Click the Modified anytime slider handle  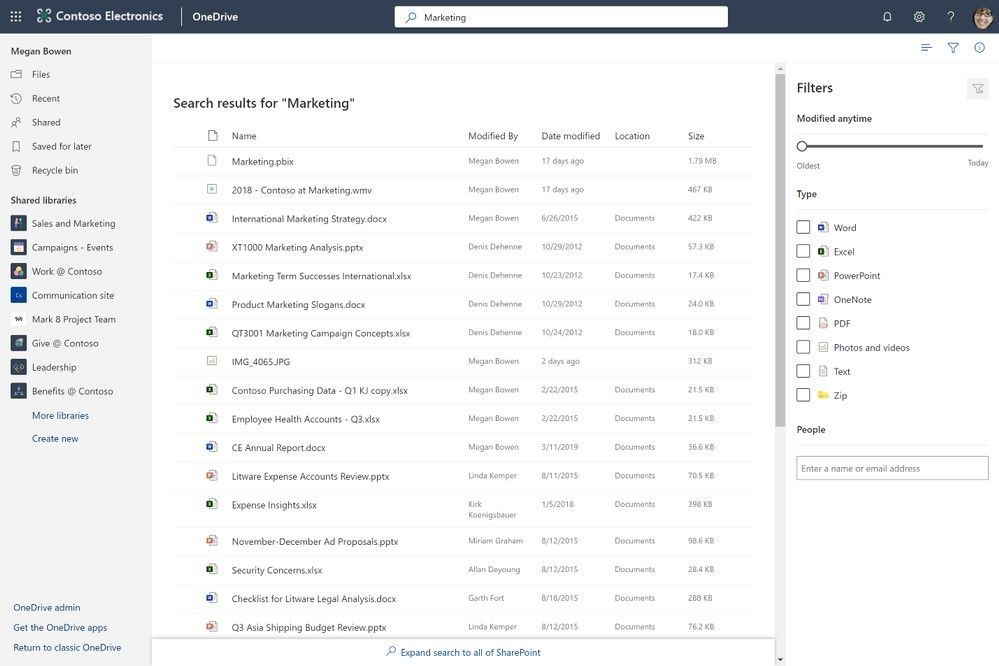[802, 146]
